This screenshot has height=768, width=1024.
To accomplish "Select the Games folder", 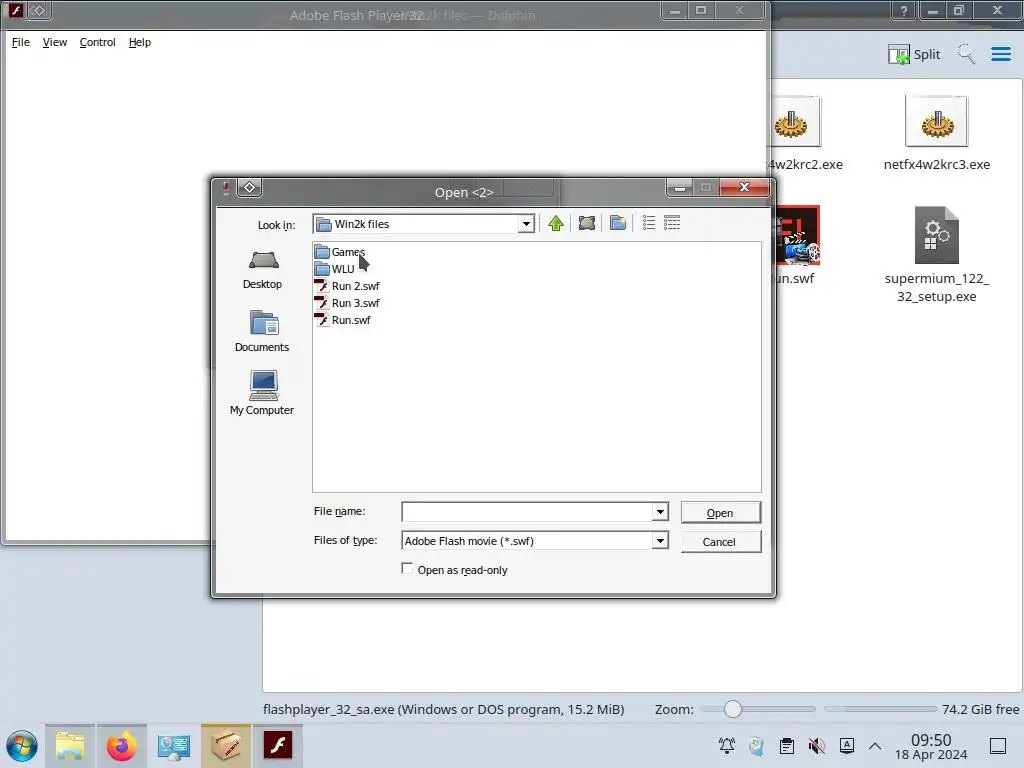I will click(x=340, y=252).
